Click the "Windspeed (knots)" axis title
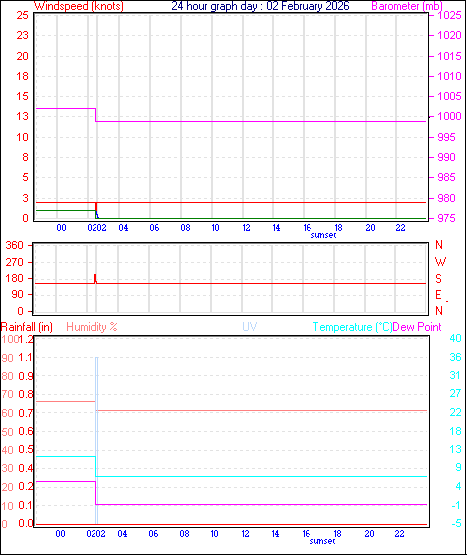Screen dimensions: 467x559 coord(79,6)
